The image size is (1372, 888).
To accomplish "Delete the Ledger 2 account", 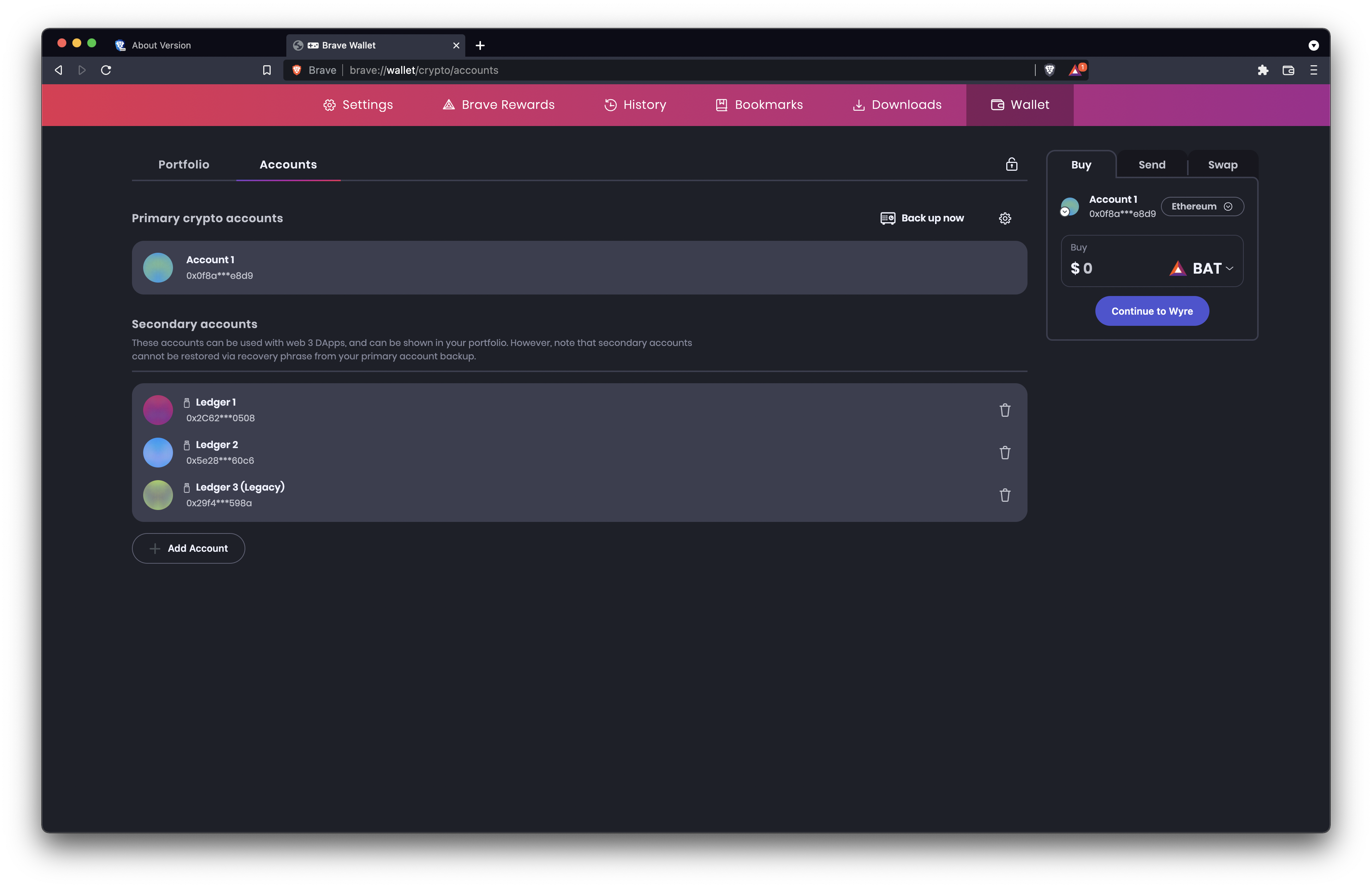I will point(1005,453).
